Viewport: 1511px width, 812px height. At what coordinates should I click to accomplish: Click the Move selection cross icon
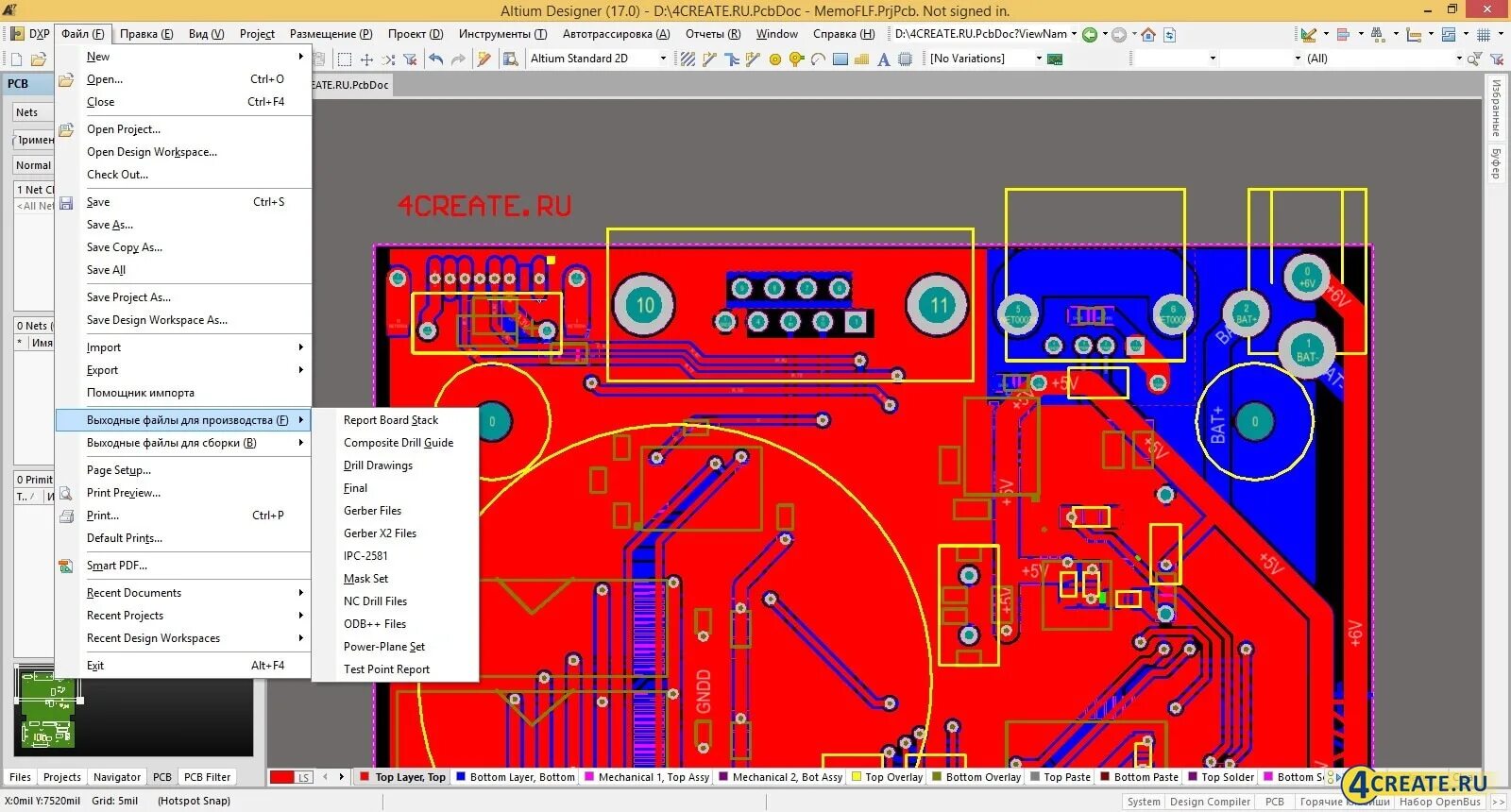[366, 59]
